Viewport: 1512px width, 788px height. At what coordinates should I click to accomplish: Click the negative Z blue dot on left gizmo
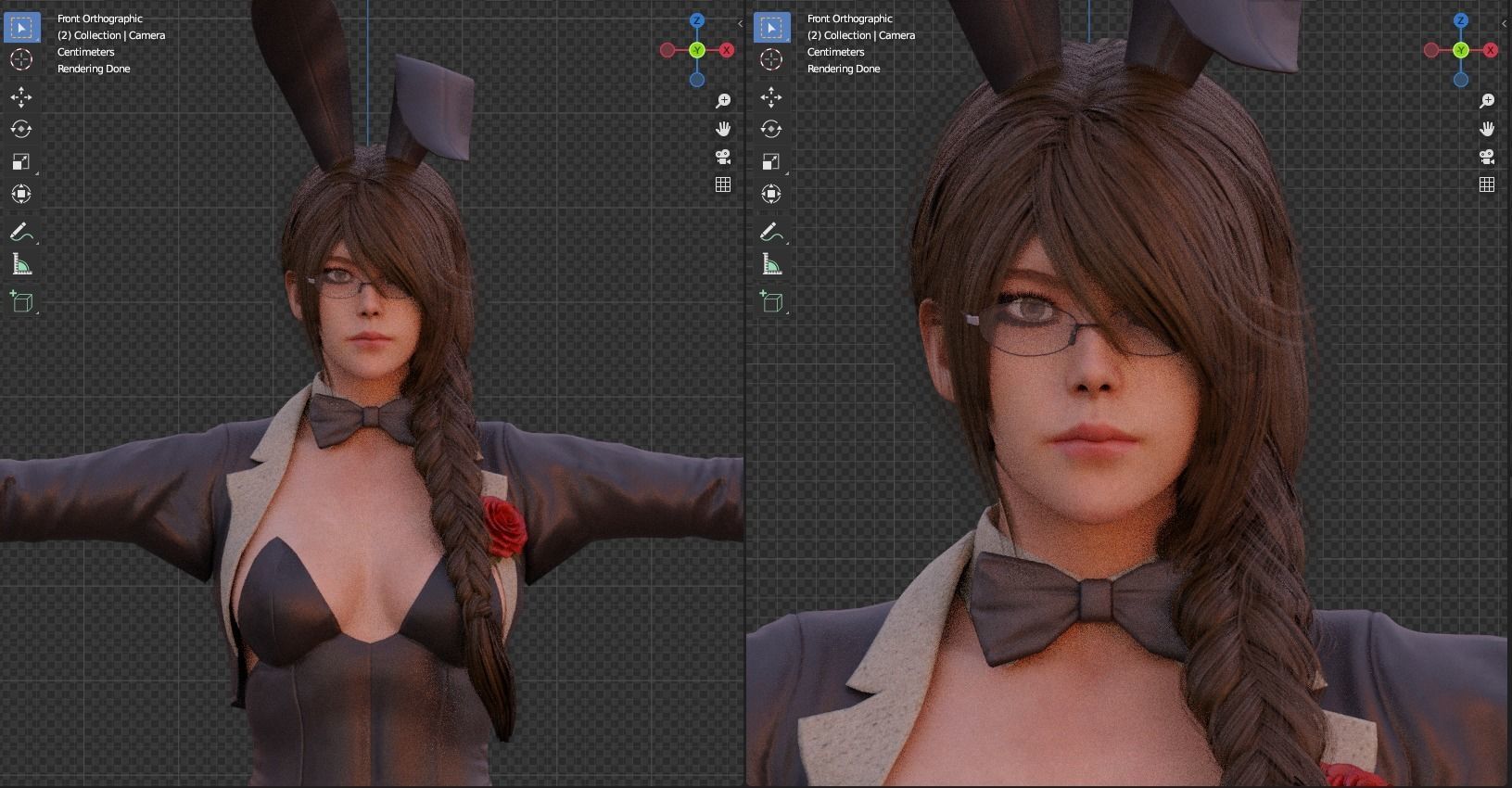click(697, 80)
